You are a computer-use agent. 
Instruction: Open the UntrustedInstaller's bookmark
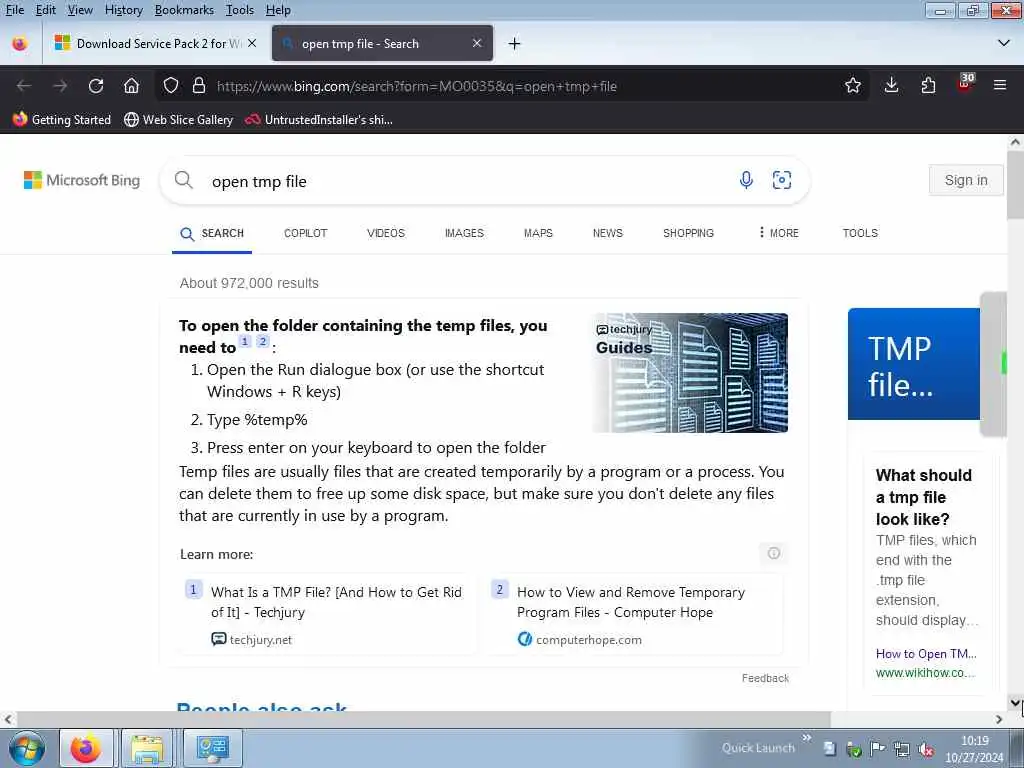319,120
